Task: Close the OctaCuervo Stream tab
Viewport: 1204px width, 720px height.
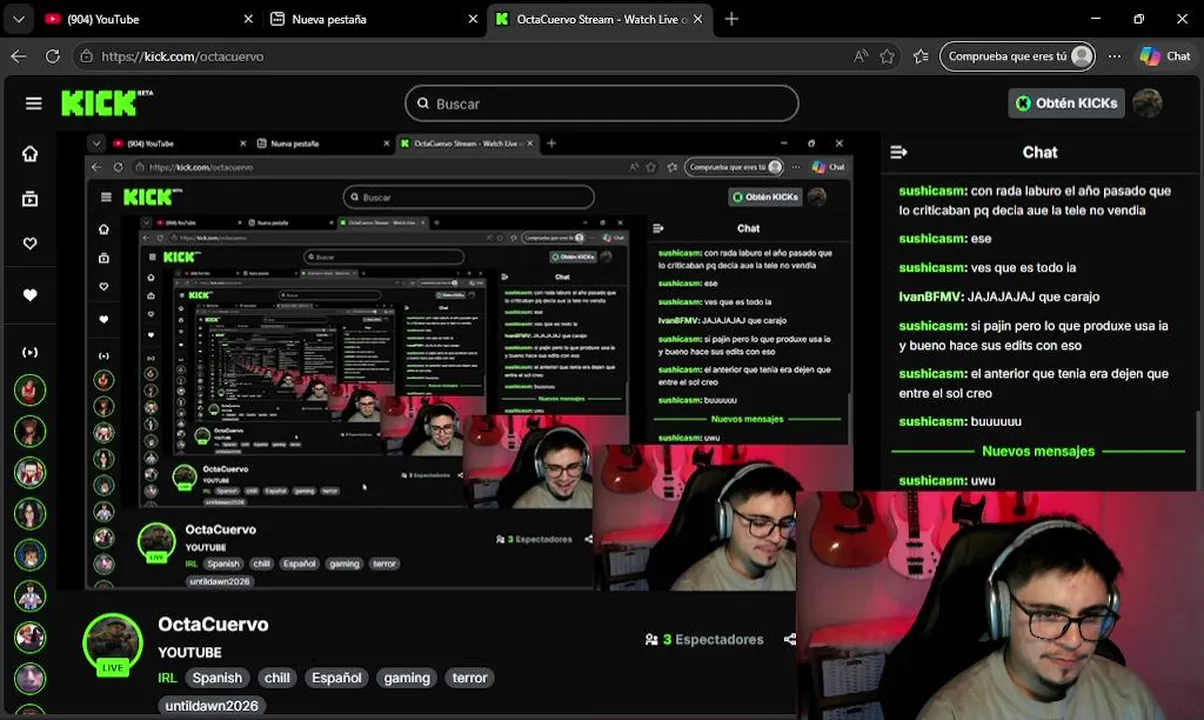Action: click(x=698, y=19)
